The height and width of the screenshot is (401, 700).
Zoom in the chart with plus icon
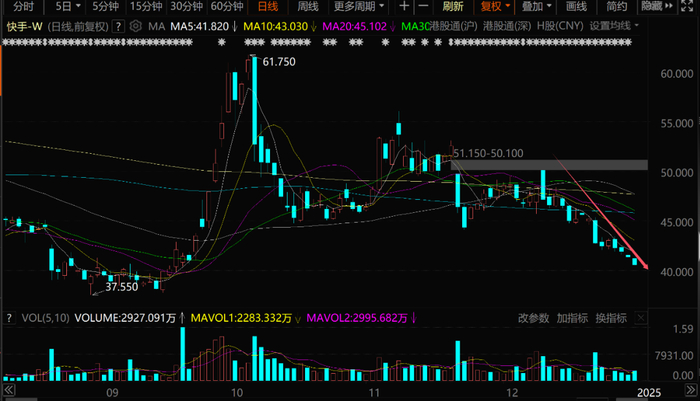click(404, 6)
